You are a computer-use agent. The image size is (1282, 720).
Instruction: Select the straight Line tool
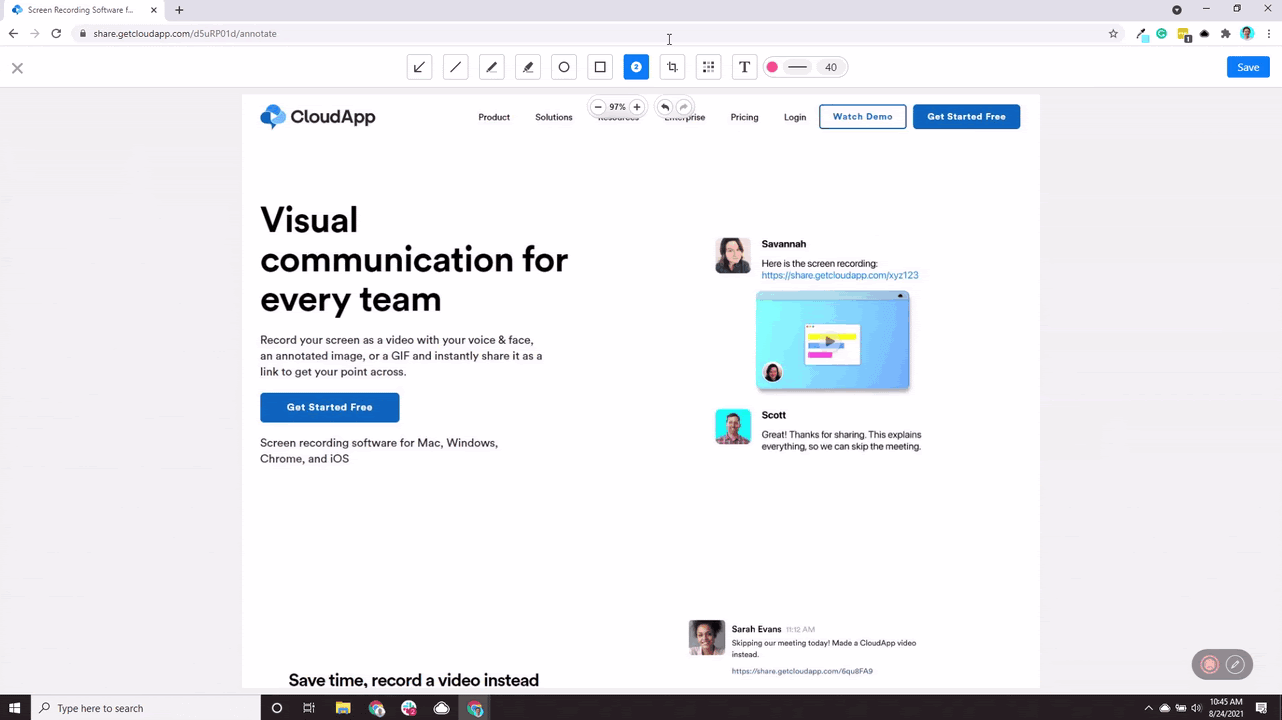pos(455,67)
